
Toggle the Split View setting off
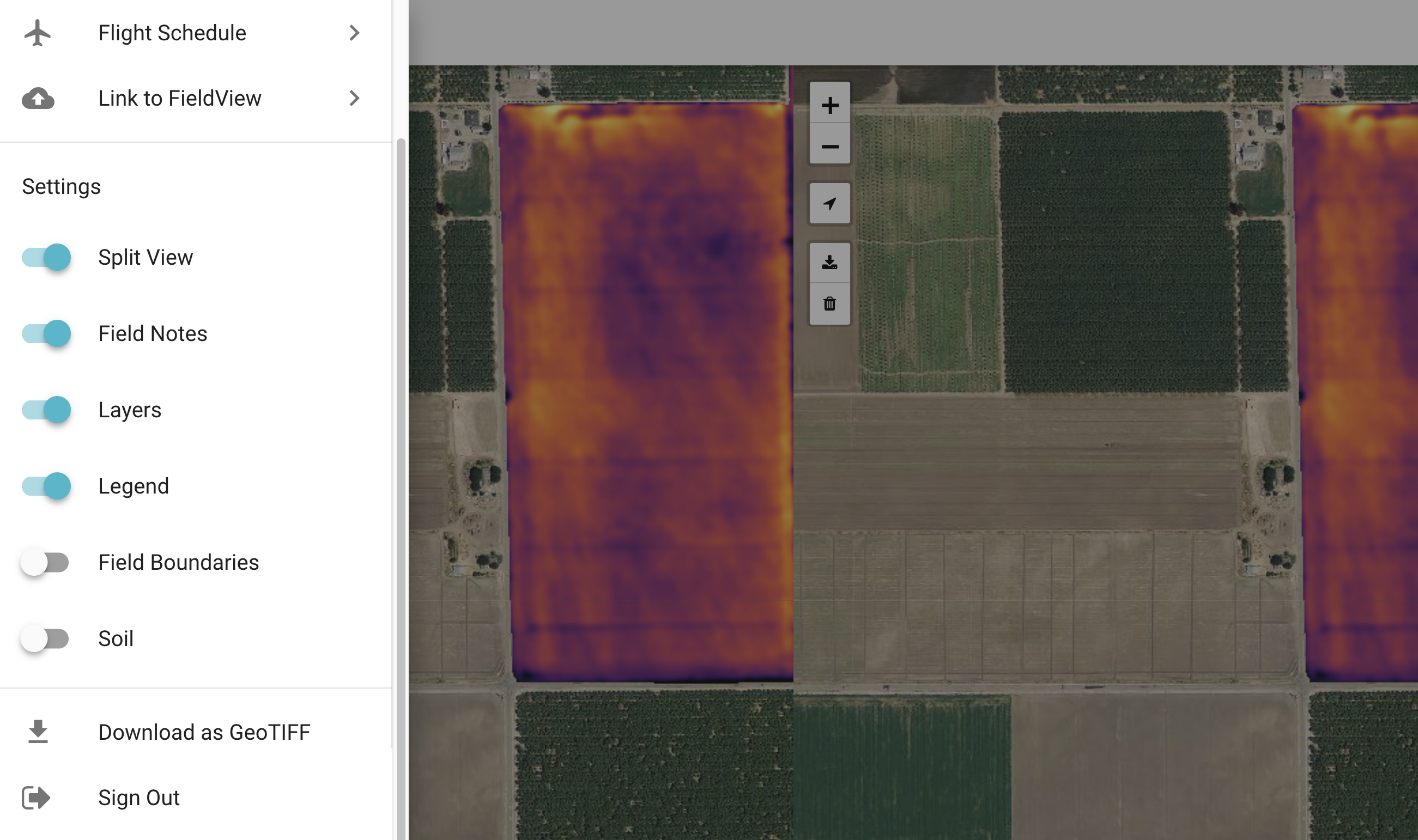tap(46, 256)
